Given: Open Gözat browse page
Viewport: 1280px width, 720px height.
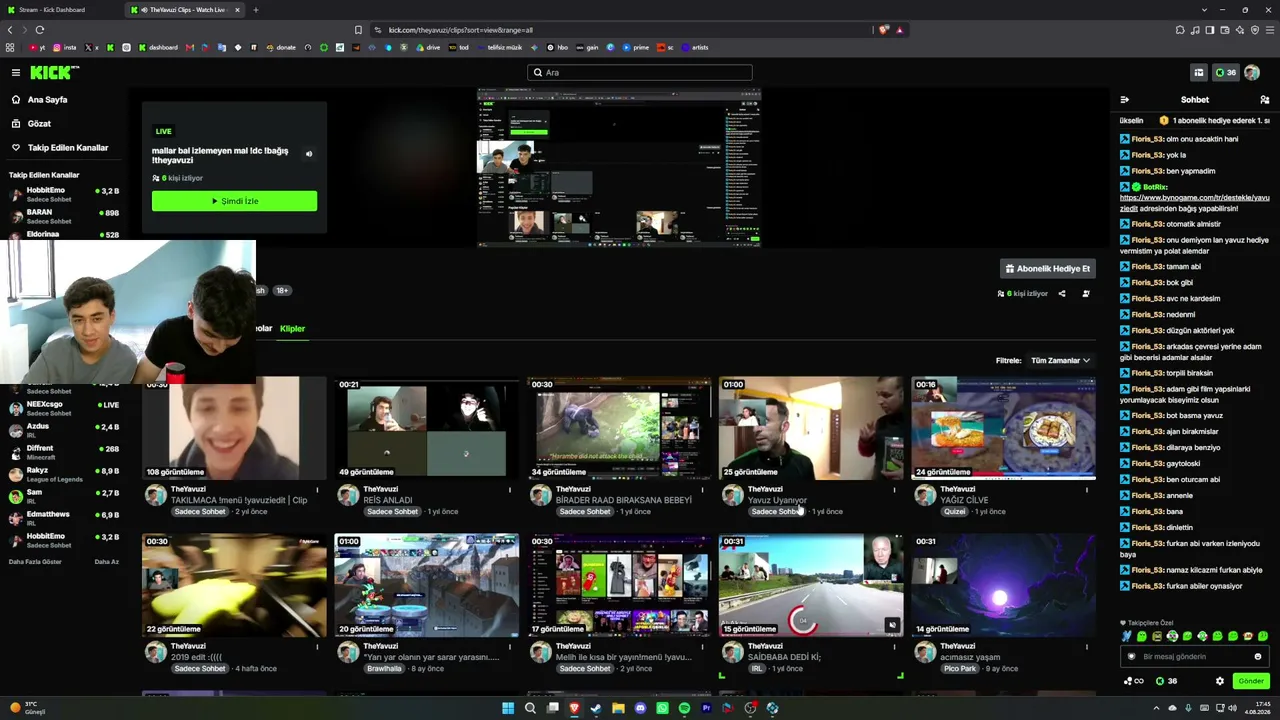Looking at the screenshot, I should coord(39,124).
